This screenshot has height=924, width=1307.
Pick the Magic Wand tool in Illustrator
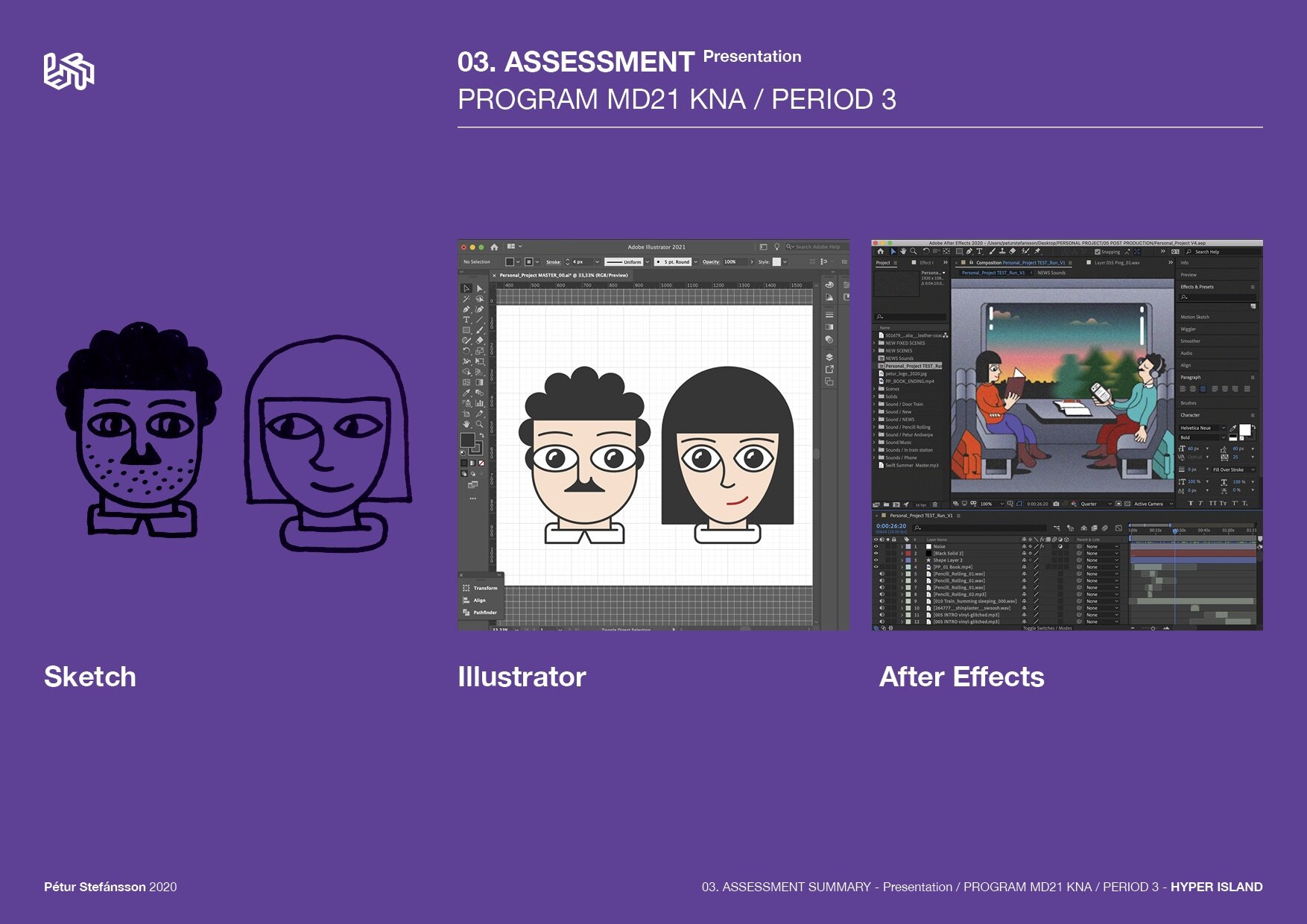(466, 300)
